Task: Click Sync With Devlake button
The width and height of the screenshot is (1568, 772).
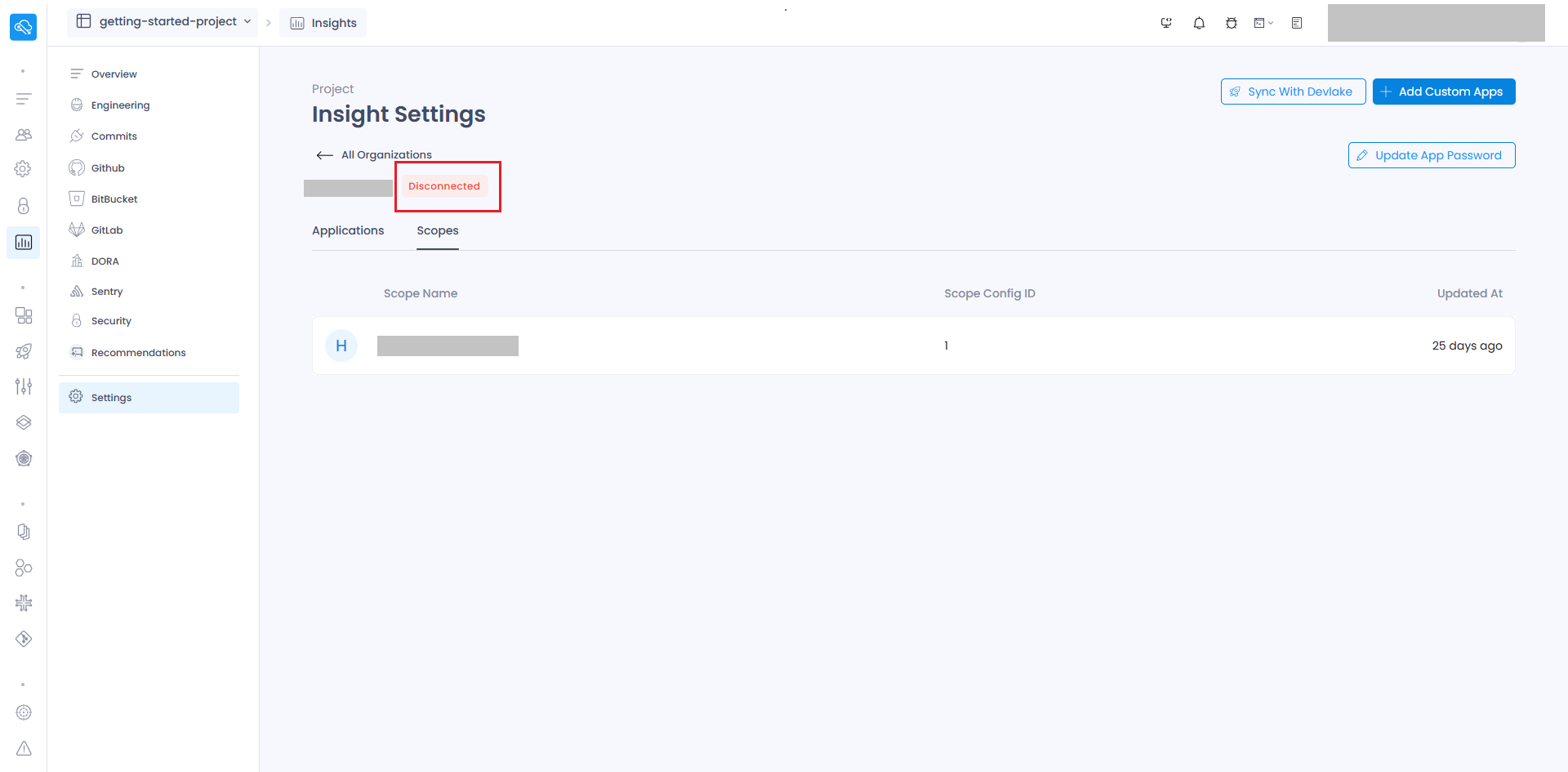Action: point(1293,91)
